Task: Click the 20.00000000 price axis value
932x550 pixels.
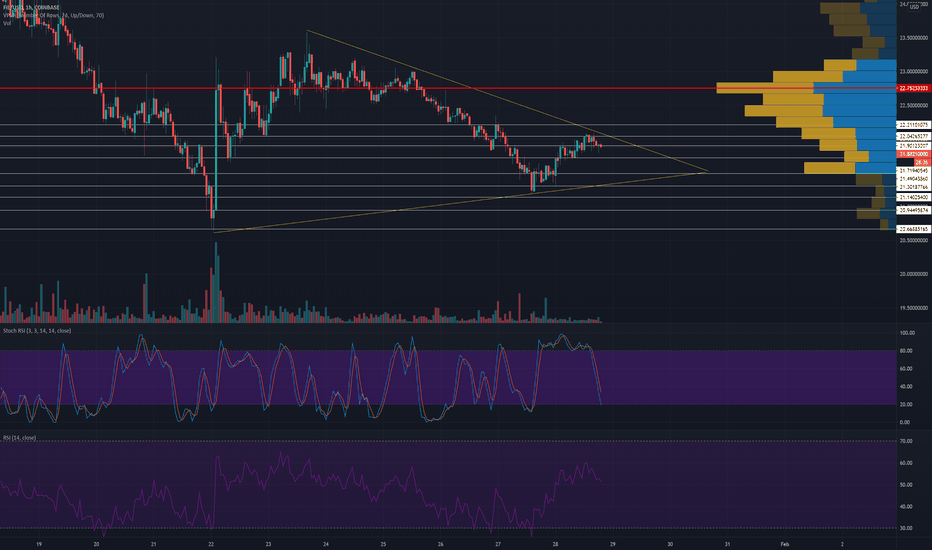Action: tap(914, 274)
